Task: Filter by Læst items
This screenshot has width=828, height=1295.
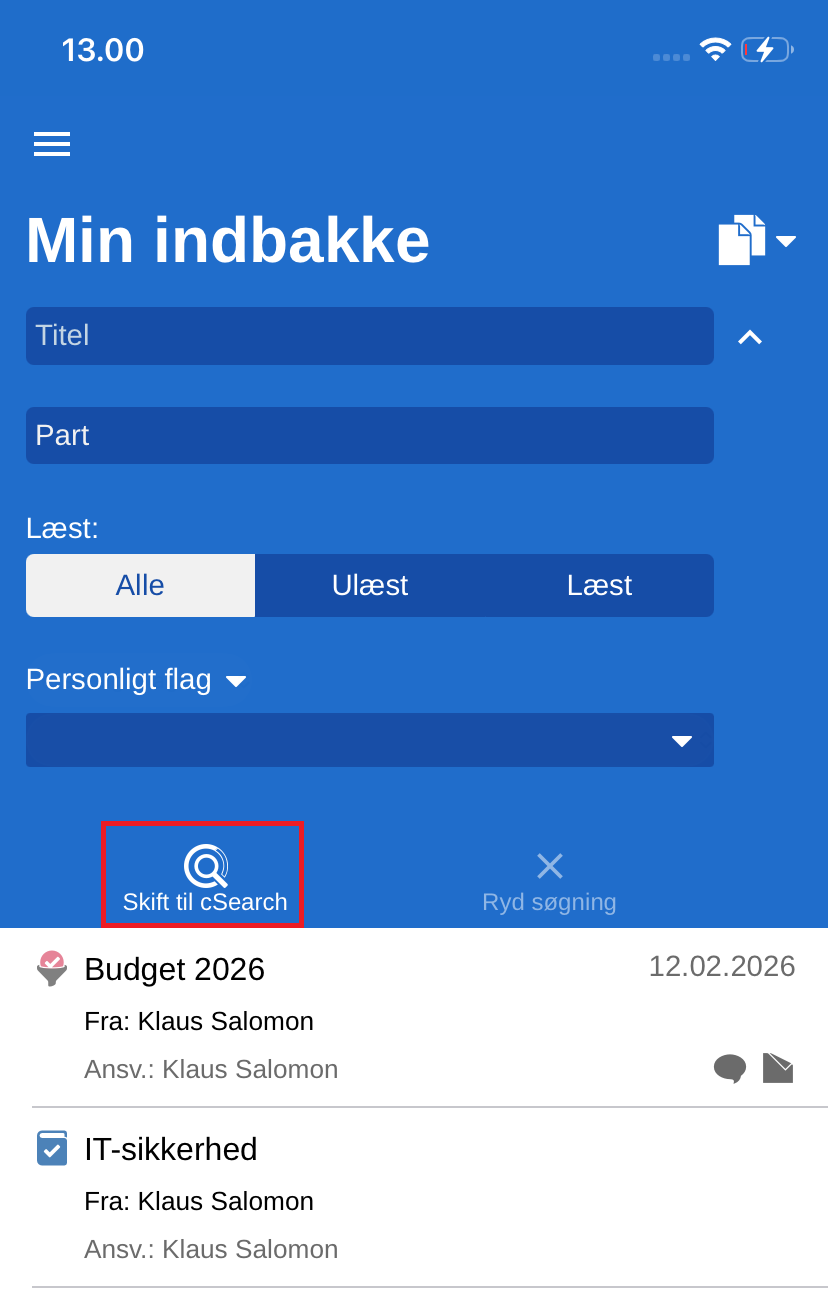Action: click(x=599, y=585)
